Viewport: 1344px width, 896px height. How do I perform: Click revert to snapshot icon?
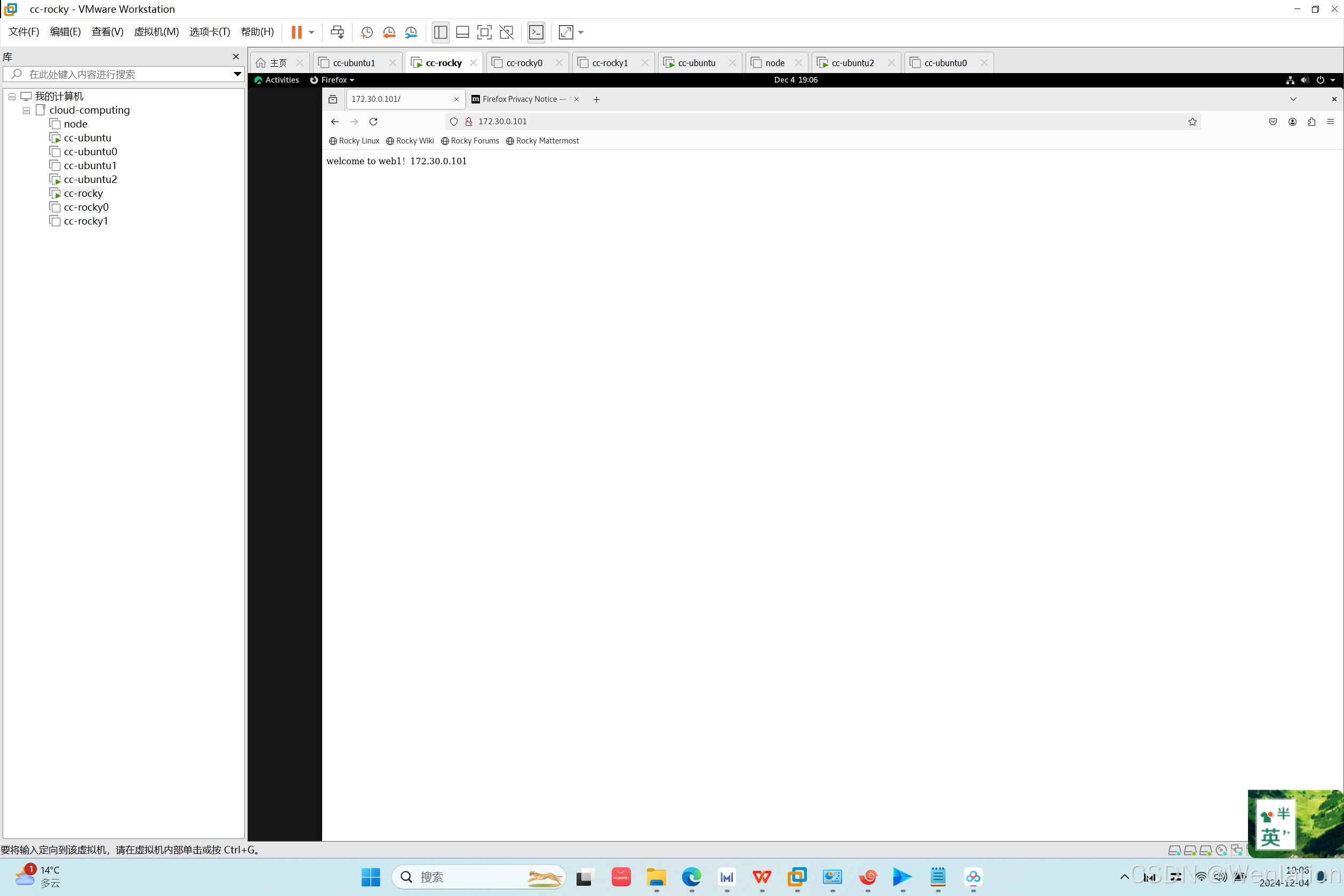pyautogui.click(x=389, y=32)
